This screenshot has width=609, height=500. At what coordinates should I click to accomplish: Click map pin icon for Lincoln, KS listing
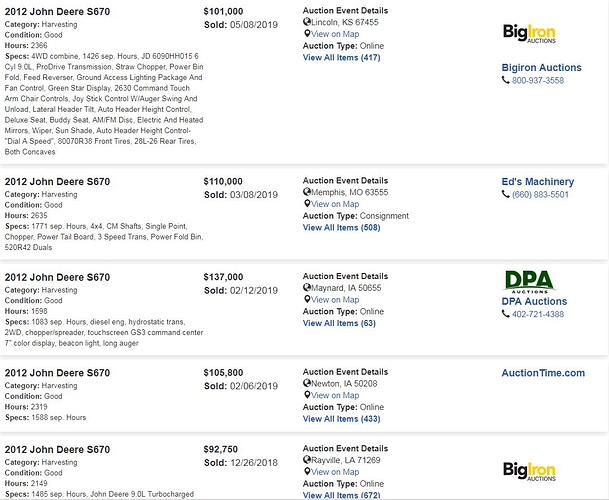pos(307,34)
